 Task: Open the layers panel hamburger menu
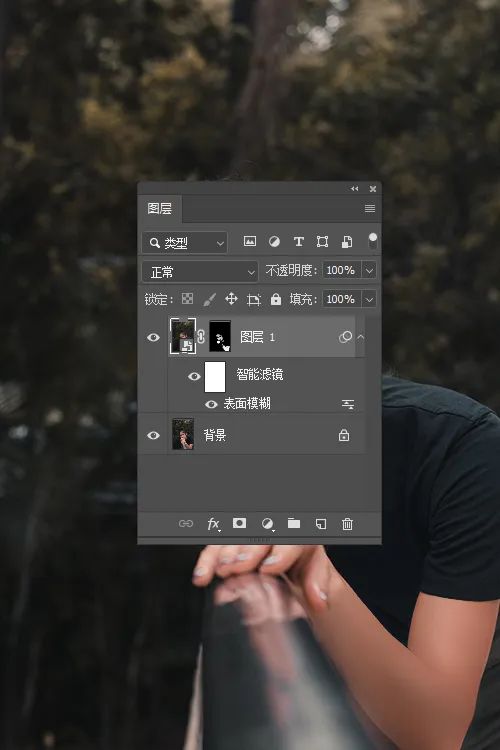pos(370,209)
